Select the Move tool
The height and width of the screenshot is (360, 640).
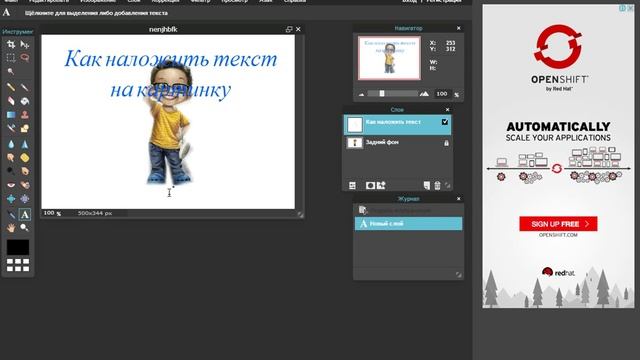tap(24, 44)
